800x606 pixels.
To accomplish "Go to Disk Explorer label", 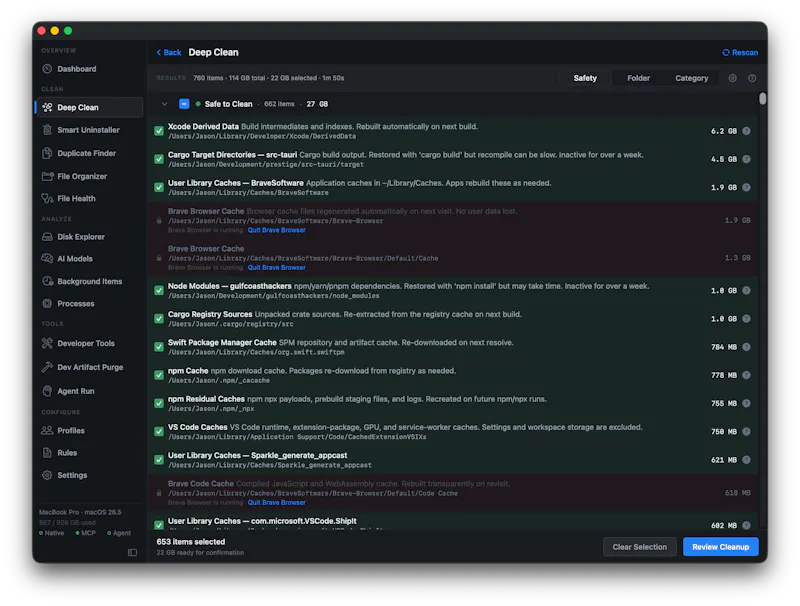I will point(81,237).
